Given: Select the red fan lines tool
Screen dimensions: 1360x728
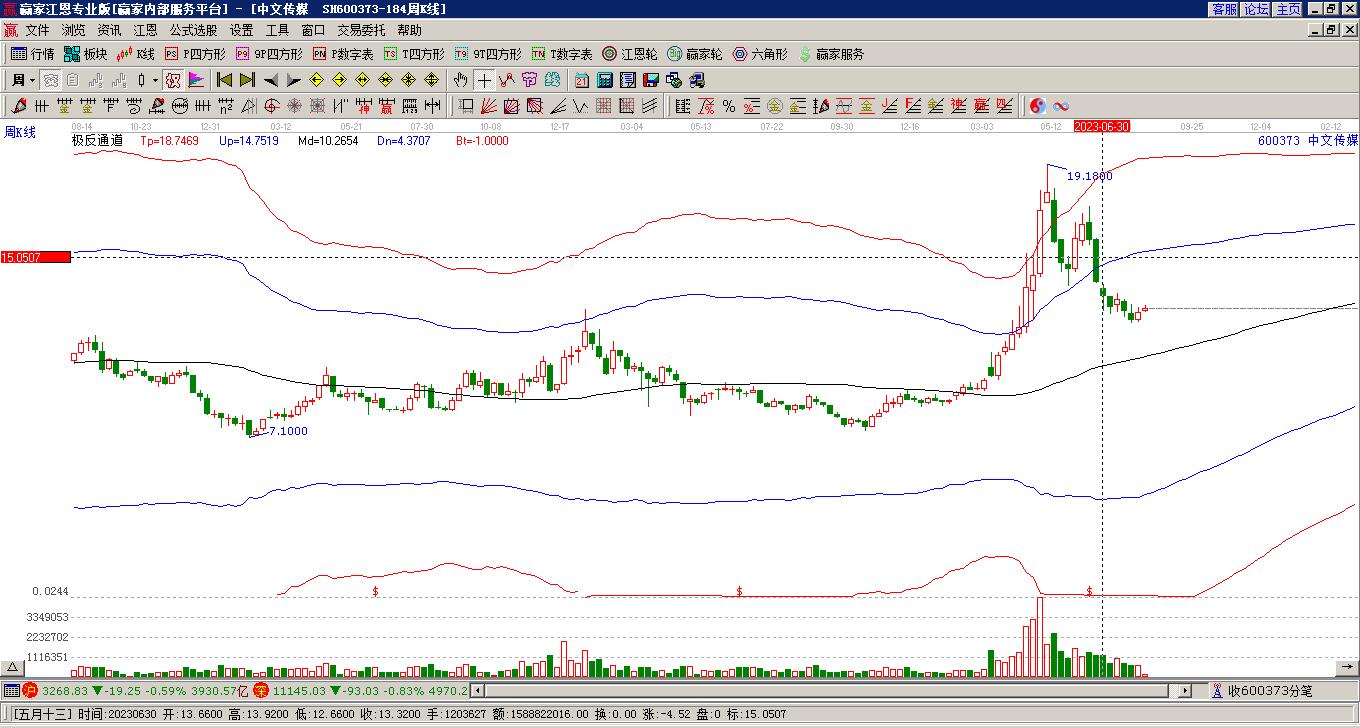Looking at the screenshot, I should (489, 106).
